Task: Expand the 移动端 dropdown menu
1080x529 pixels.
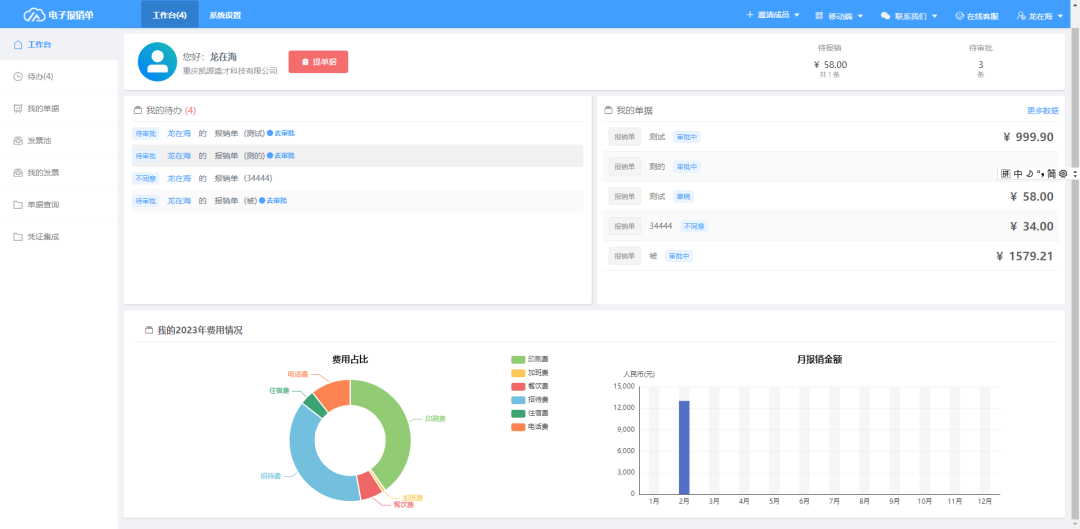Action: (x=839, y=15)
